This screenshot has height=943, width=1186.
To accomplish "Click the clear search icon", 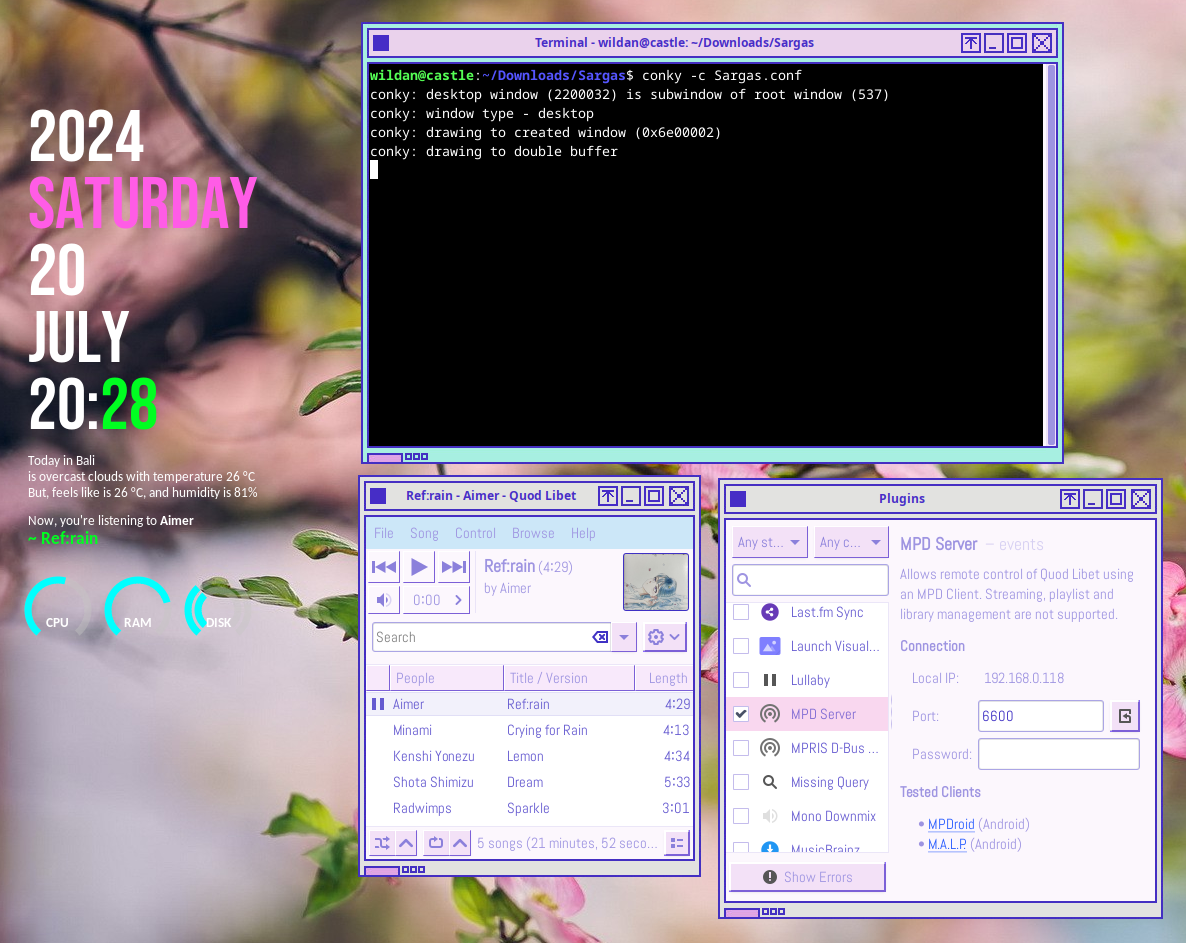I will (599, 637).
